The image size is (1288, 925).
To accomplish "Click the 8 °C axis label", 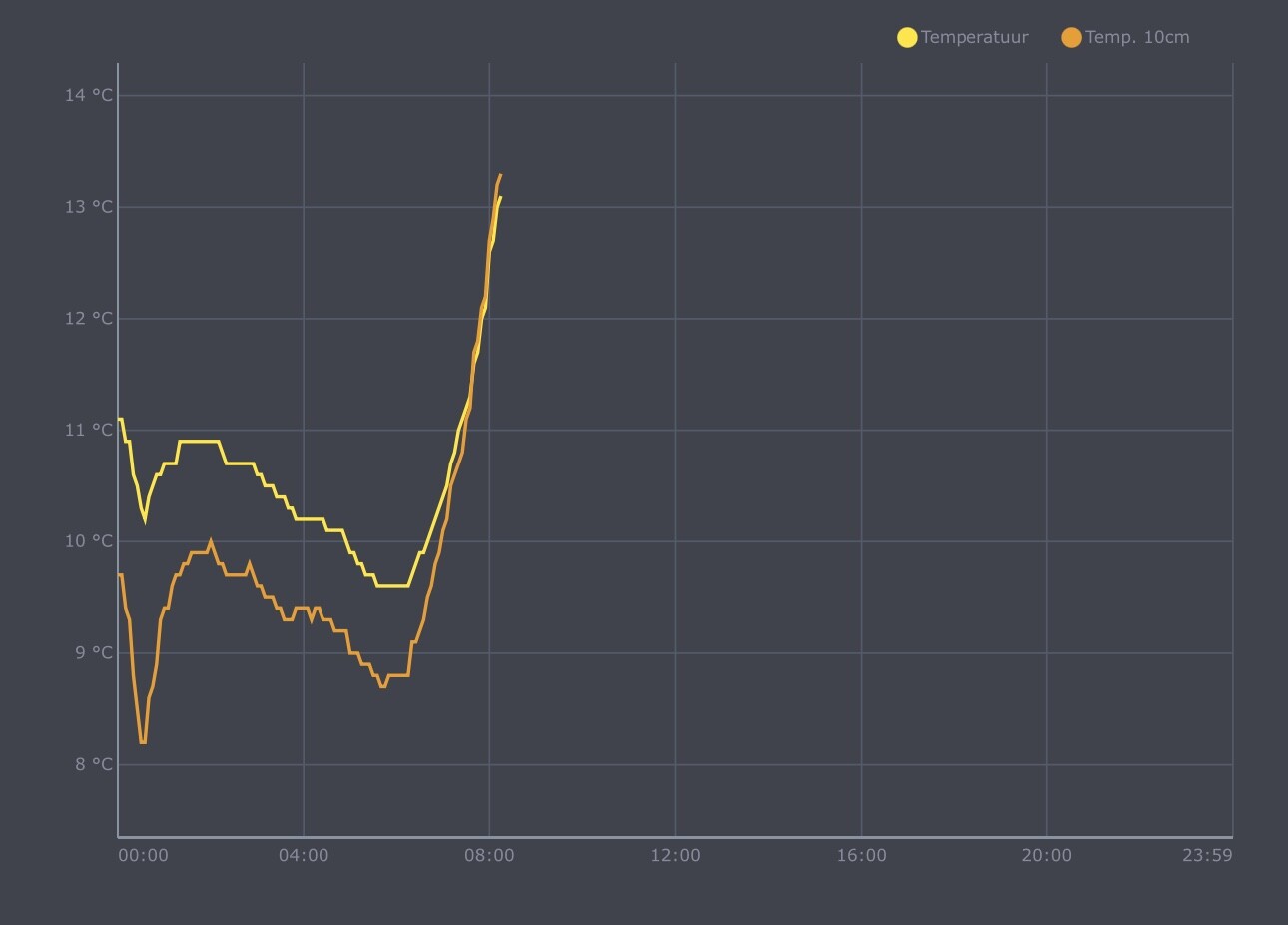I will (x=94, y=765).
